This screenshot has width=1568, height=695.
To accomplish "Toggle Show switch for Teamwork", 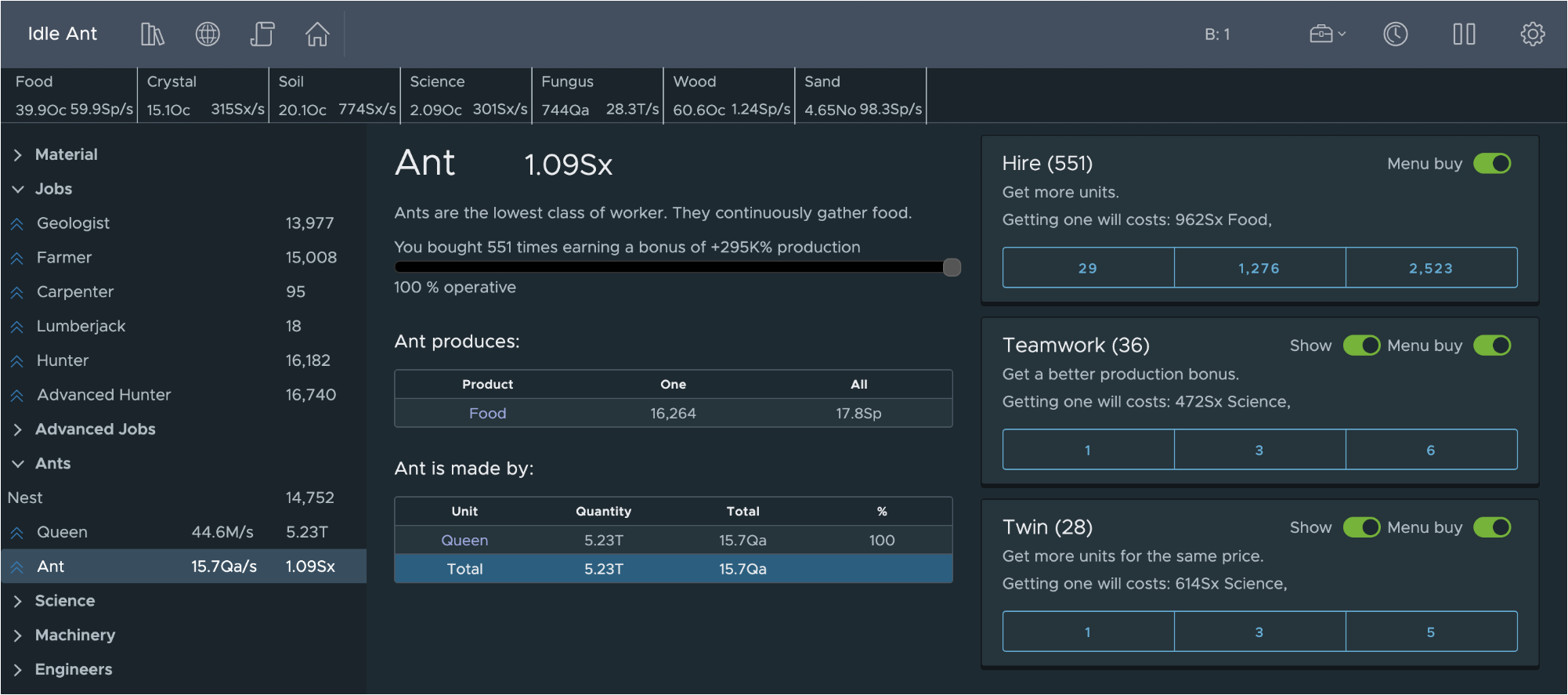I will click(x=1362, y=346).
